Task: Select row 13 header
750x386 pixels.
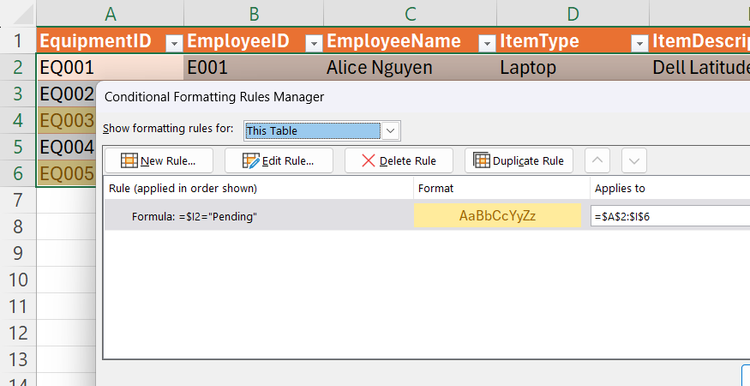Action: click(x=18, y=359)
